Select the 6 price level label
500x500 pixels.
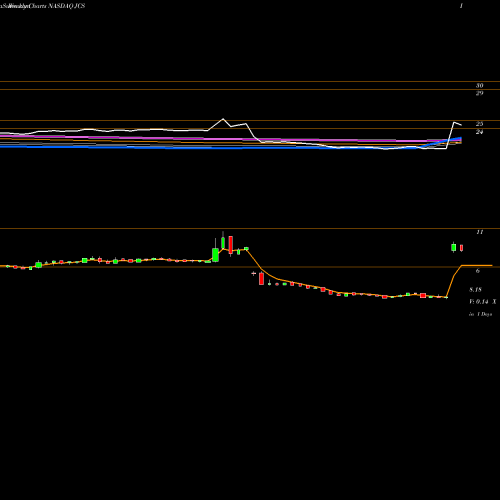coord(478,271)
